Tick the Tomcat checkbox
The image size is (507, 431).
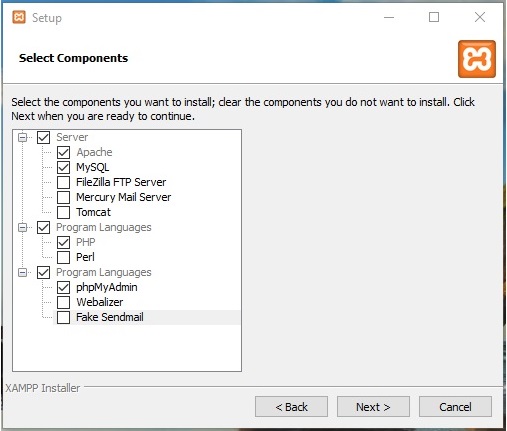pyautogui.click(x=63, y=212)
